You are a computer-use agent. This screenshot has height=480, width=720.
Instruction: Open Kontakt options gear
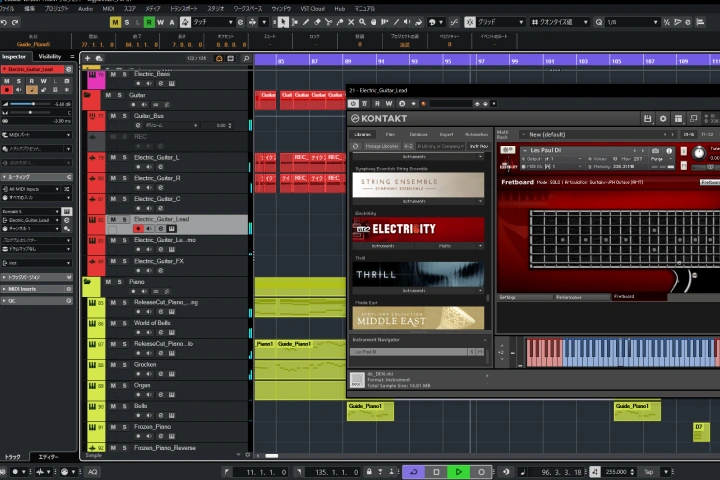[x=663, y=119]
